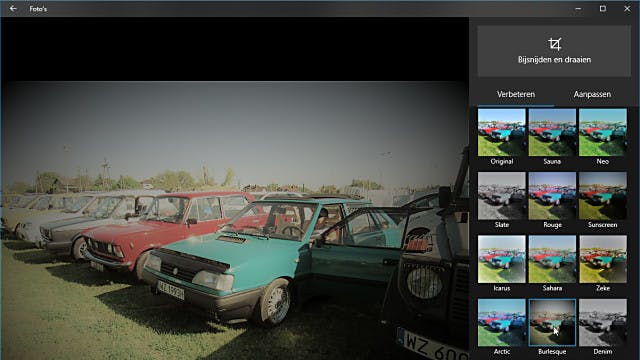Apply the Neo filter
The width and height of the screenshot is (640, 360).
(x=603, y=132)
